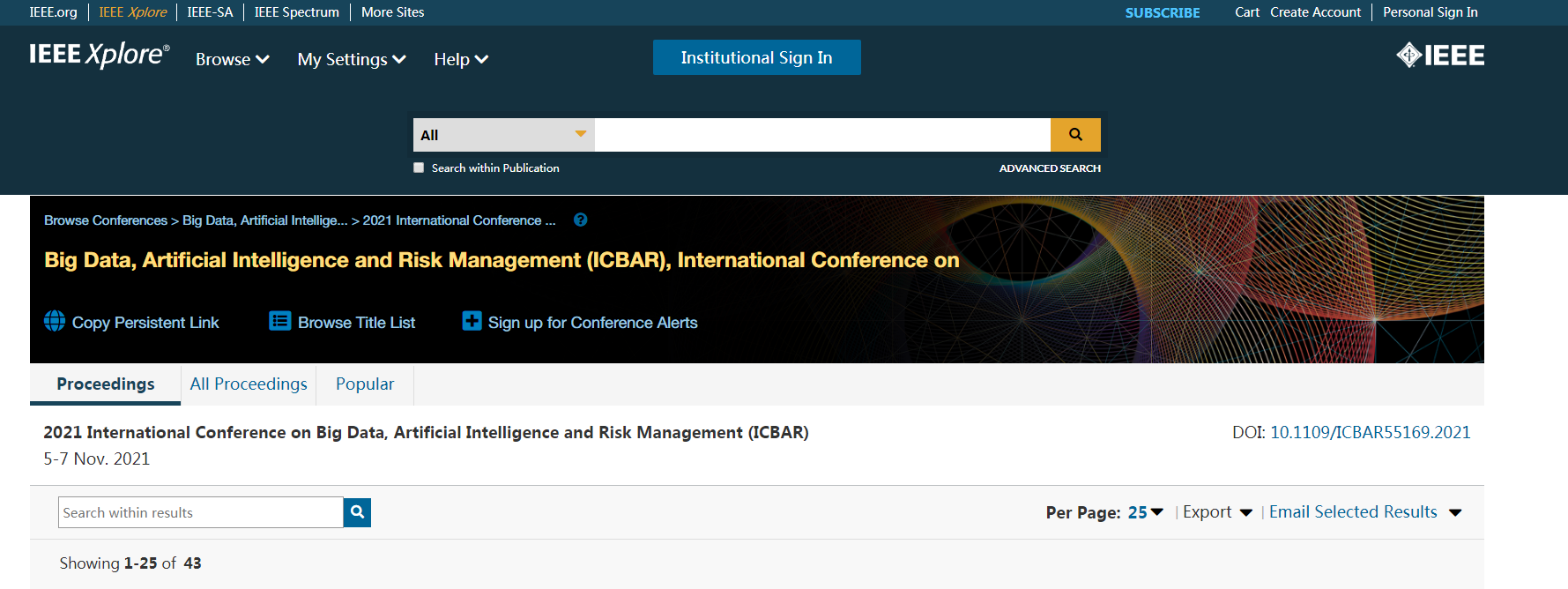Click the ICBAR conference title heading
Screen dimensions: 1568x589
pyautogui.click(x=502, y=260)
